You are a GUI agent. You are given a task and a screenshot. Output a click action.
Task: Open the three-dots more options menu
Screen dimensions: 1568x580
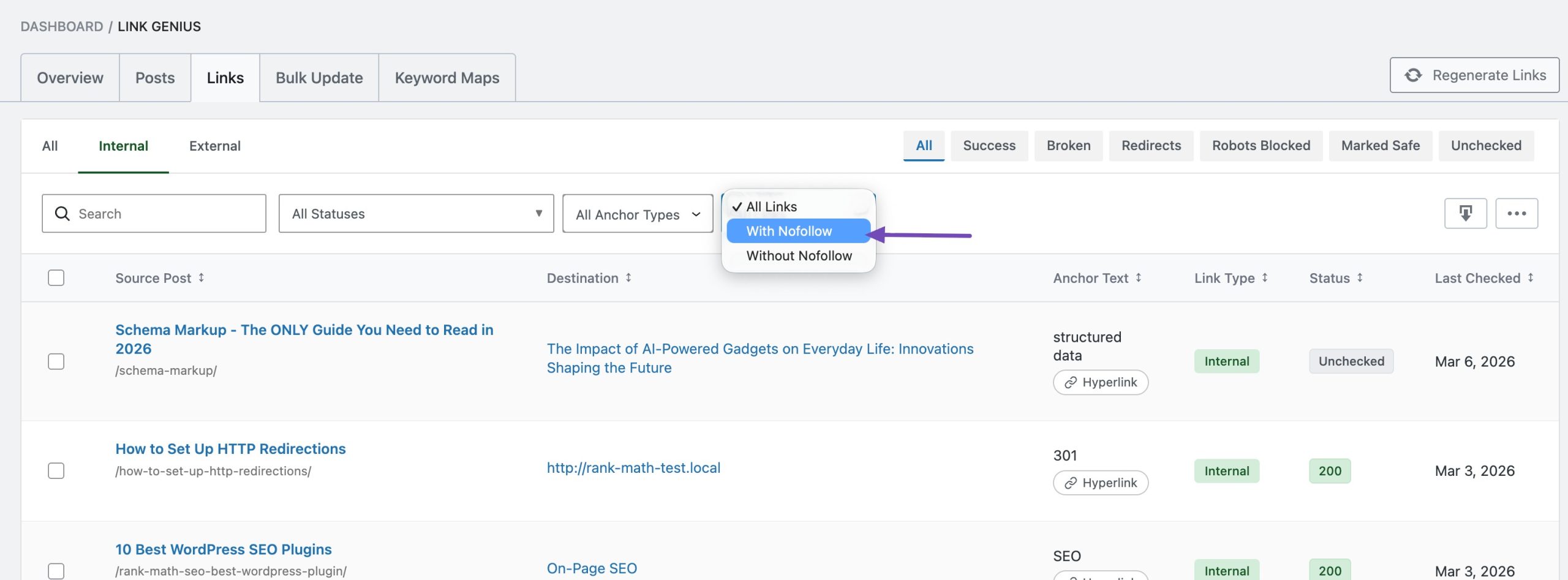tap(1516, 213)
